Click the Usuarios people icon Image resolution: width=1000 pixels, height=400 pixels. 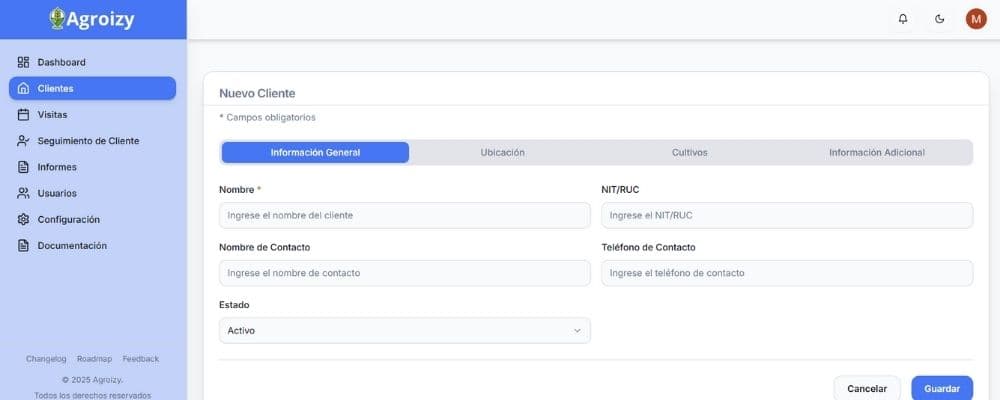pos(24,193)
